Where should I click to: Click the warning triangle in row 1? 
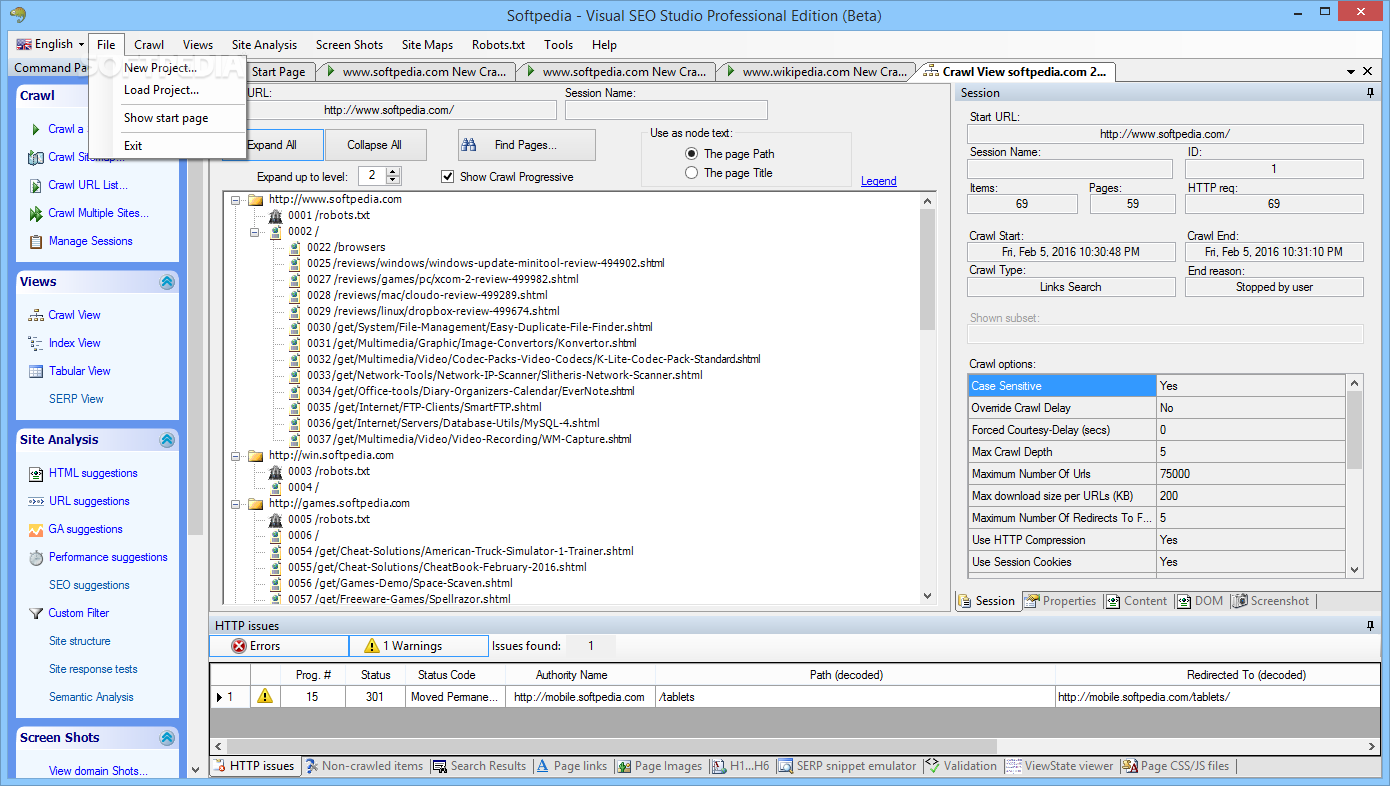264,696
